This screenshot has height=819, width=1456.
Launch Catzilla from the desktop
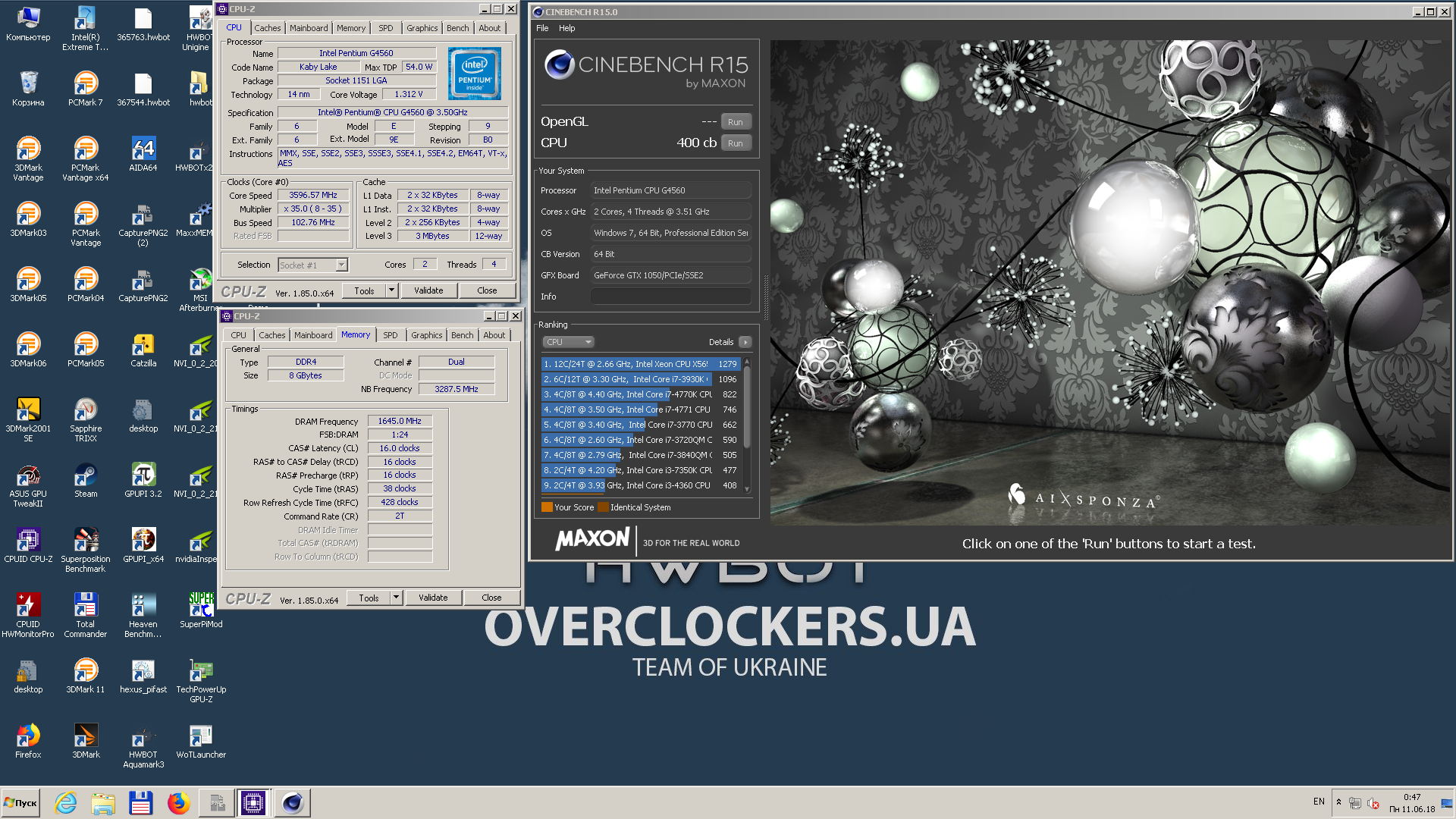143,350
